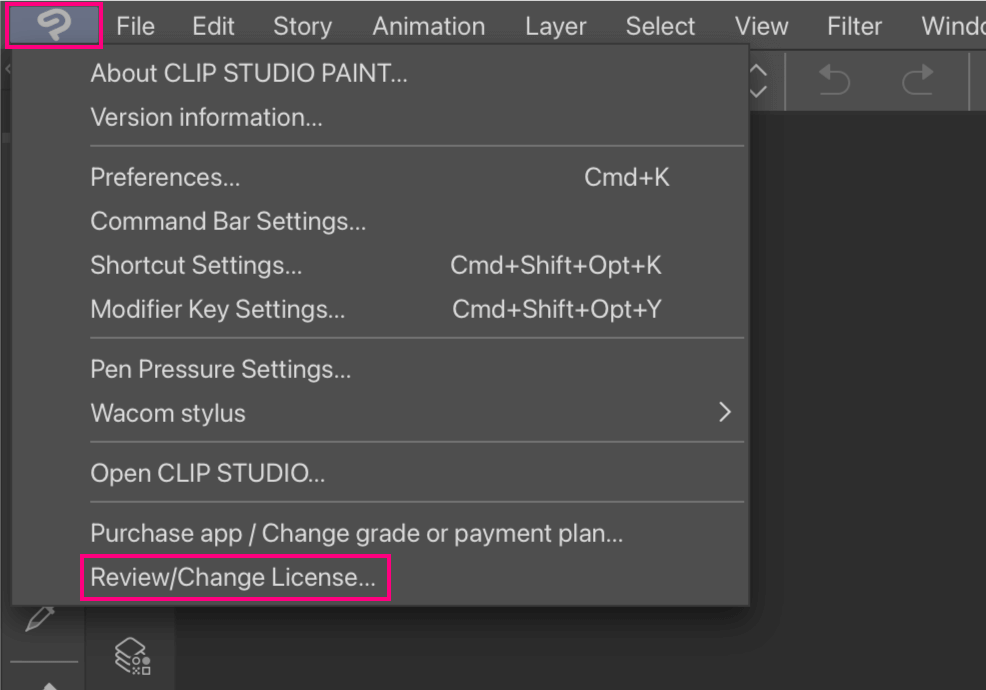The height and width of the screenshot is (690, 986).
Task: Click the up/down chevron stepper in command bar
Action: click(757, 81)
